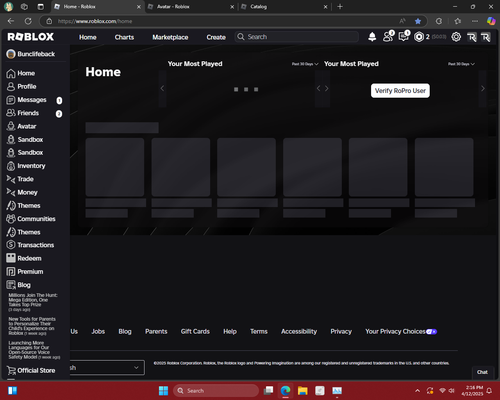Open friend requests icon in top bar
Viewport: 500px width, 400px height.
pos(388,36)
